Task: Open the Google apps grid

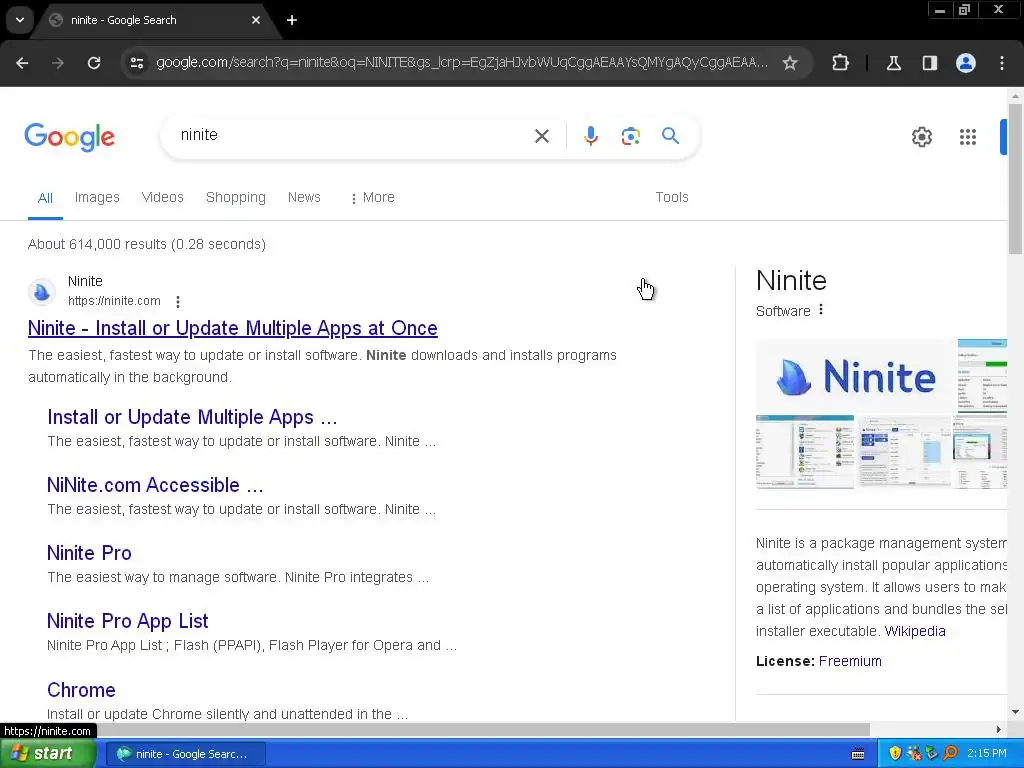Action: (968, 136)
